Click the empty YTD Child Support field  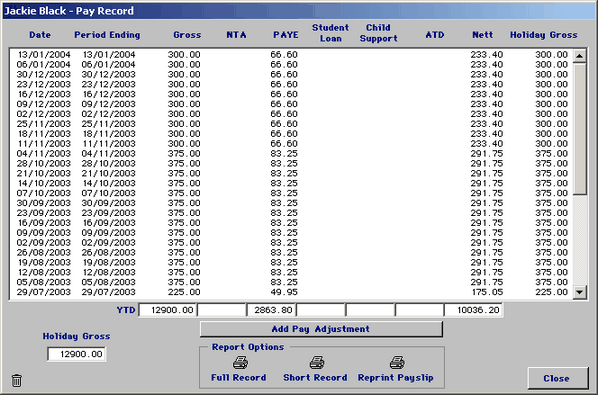click(370, 310)
